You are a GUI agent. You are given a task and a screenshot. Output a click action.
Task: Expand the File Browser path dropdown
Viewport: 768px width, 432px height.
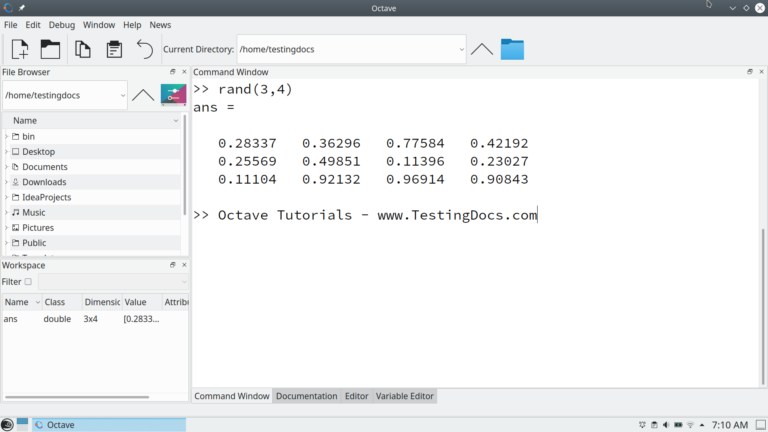[x=122, y=96]
